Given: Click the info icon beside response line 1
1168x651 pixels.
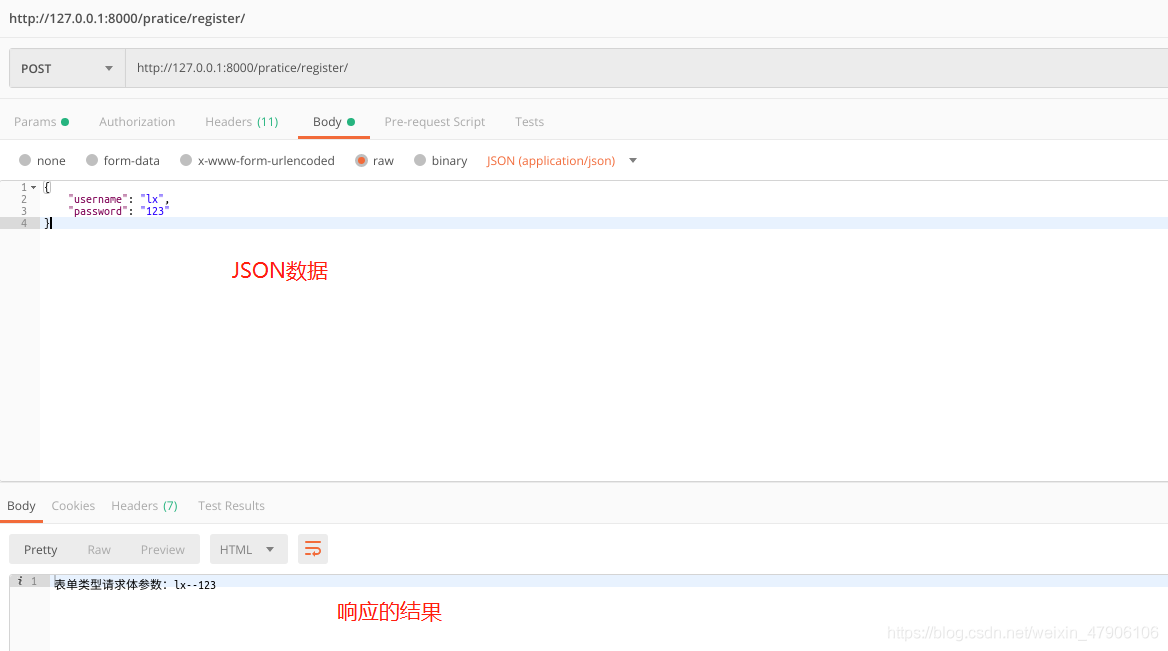Looking at the screenshot, I should tap(18, 580).
